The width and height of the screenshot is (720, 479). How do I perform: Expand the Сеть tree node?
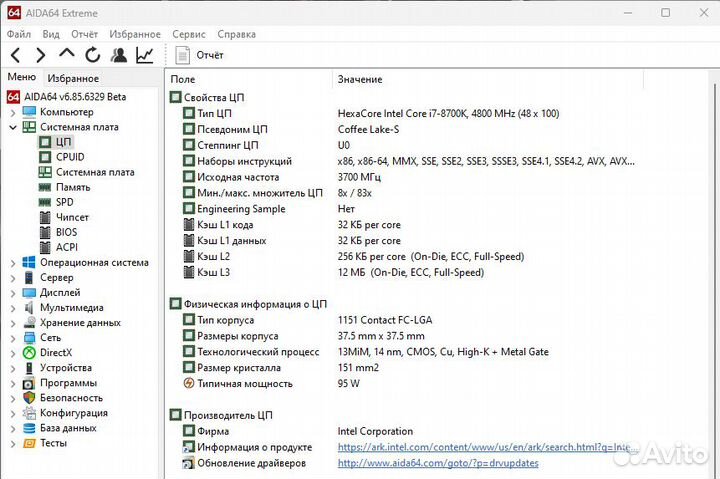coord(13,338)
